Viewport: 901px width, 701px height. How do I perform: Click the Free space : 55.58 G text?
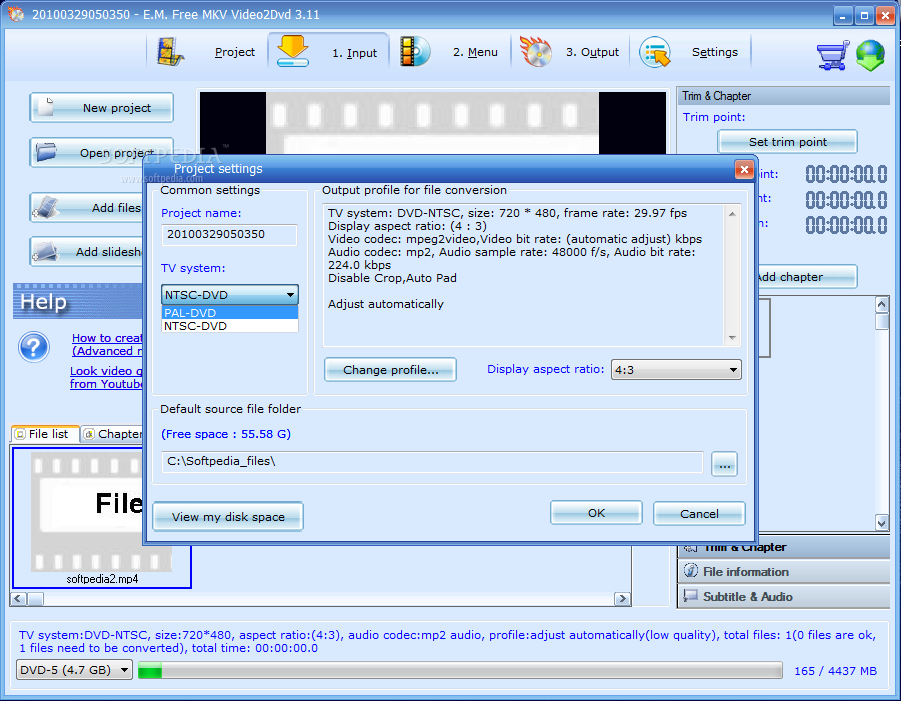pos(226,434)
